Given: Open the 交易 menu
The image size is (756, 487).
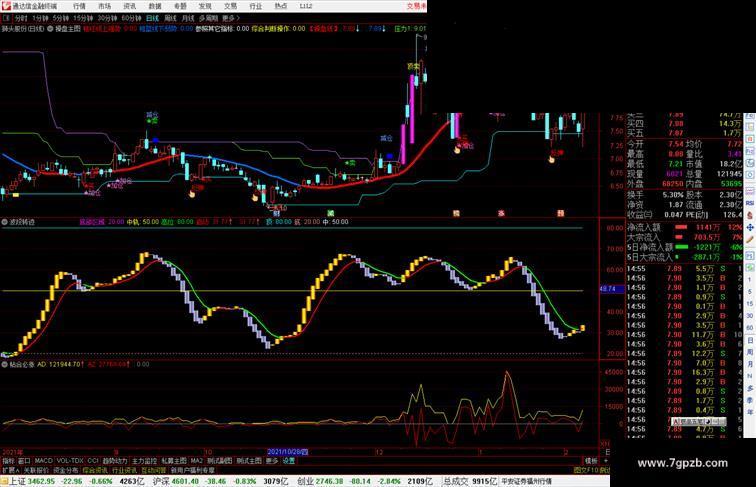Looking at the screenshot, I should pos(230,6).
